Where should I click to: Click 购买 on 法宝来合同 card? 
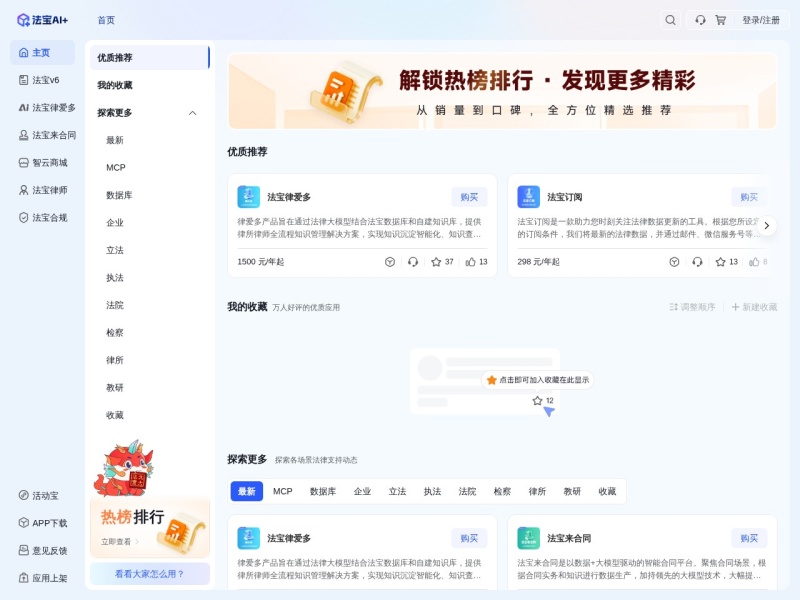749,538
